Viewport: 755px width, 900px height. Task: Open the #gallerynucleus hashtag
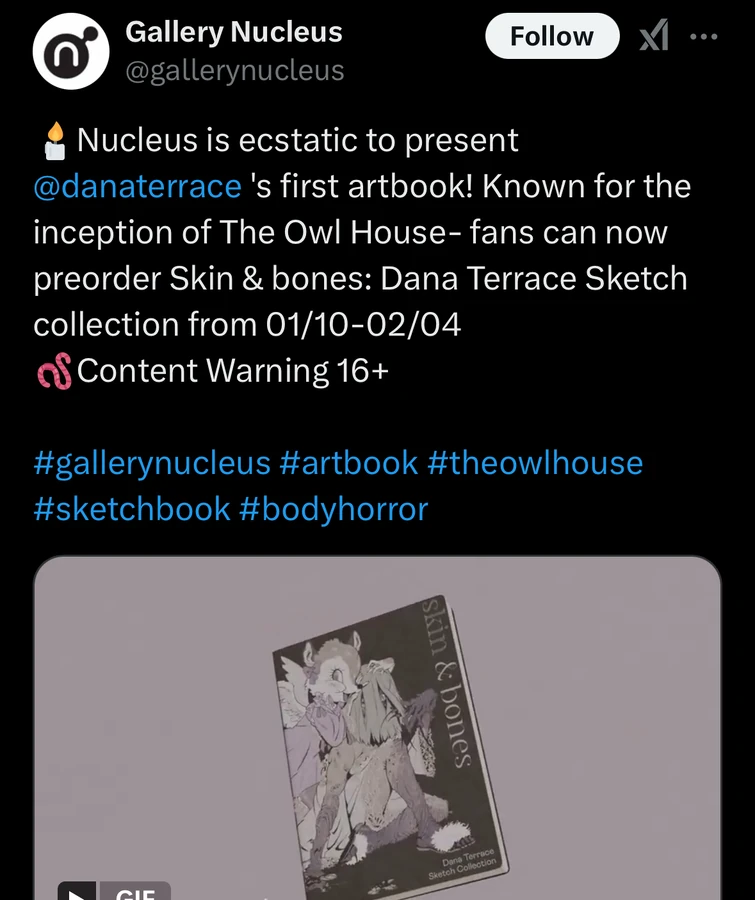[x=152, y=463]
